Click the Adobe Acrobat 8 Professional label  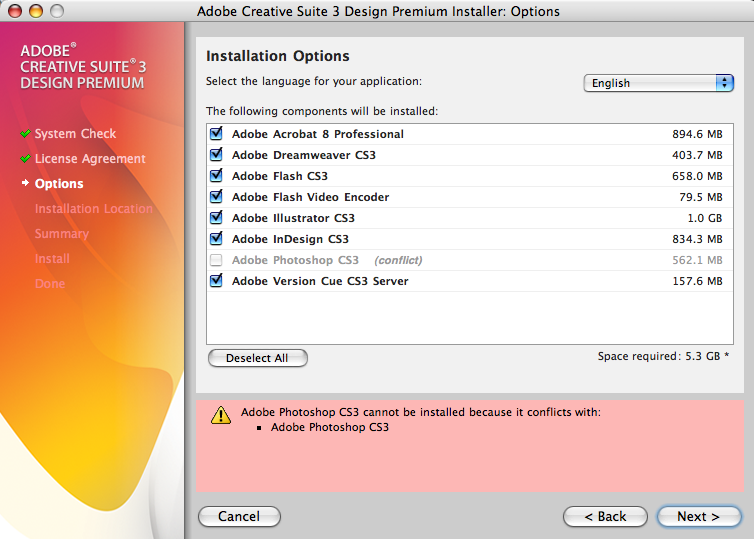tap(317, 134)
